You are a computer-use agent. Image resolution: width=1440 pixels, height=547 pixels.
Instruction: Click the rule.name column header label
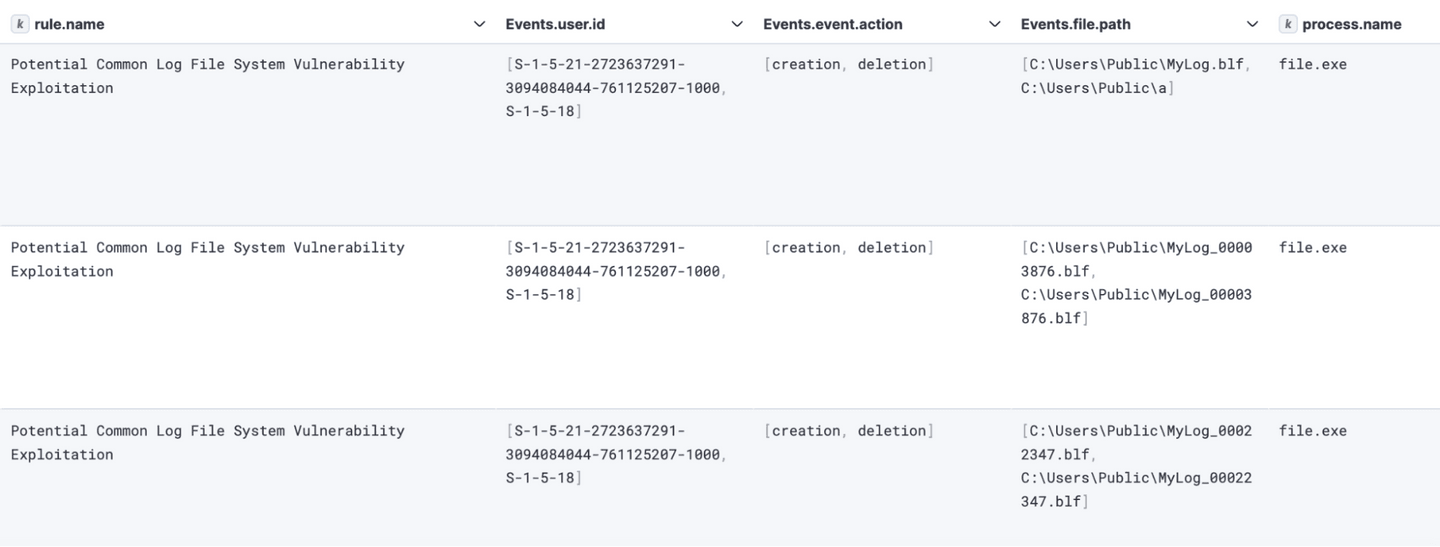point(69,24)
